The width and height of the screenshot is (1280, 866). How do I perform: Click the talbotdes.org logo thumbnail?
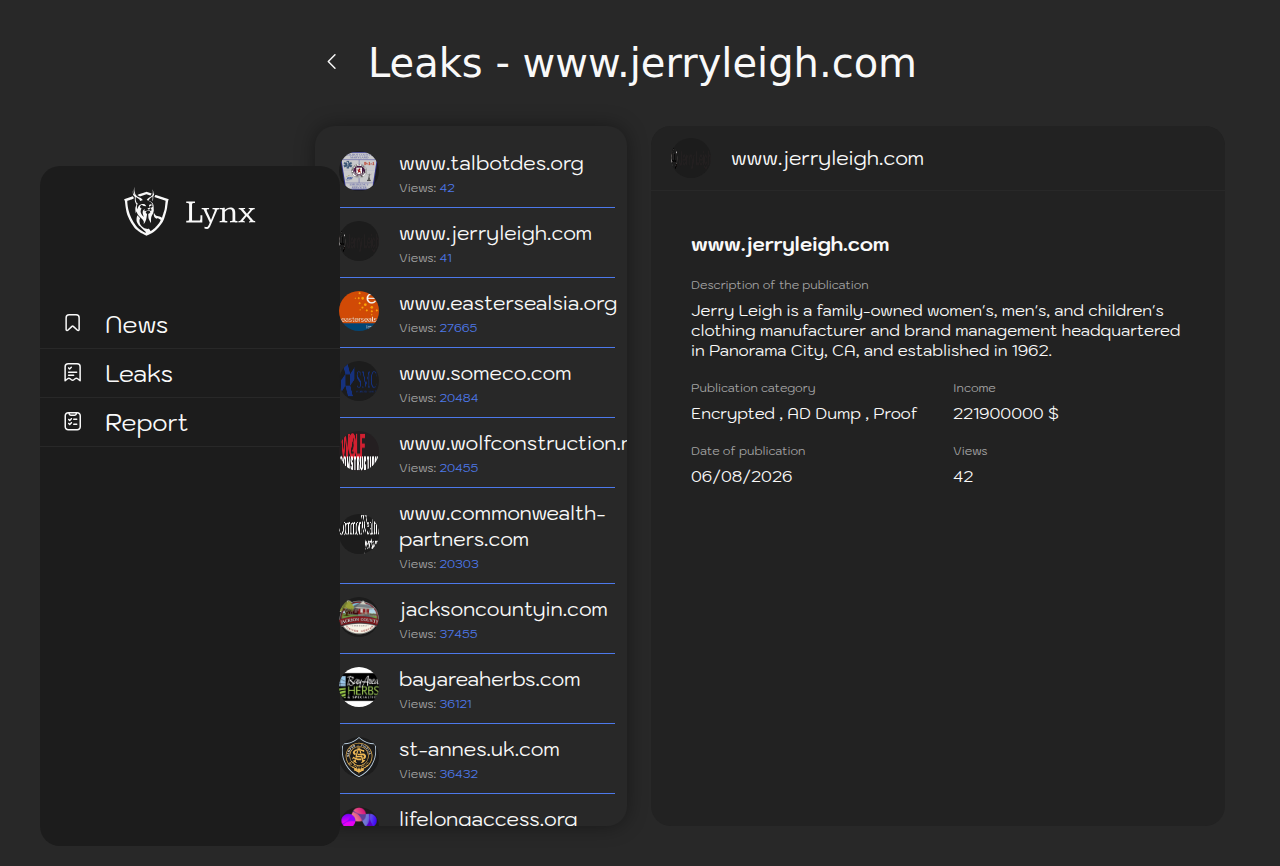359,171
